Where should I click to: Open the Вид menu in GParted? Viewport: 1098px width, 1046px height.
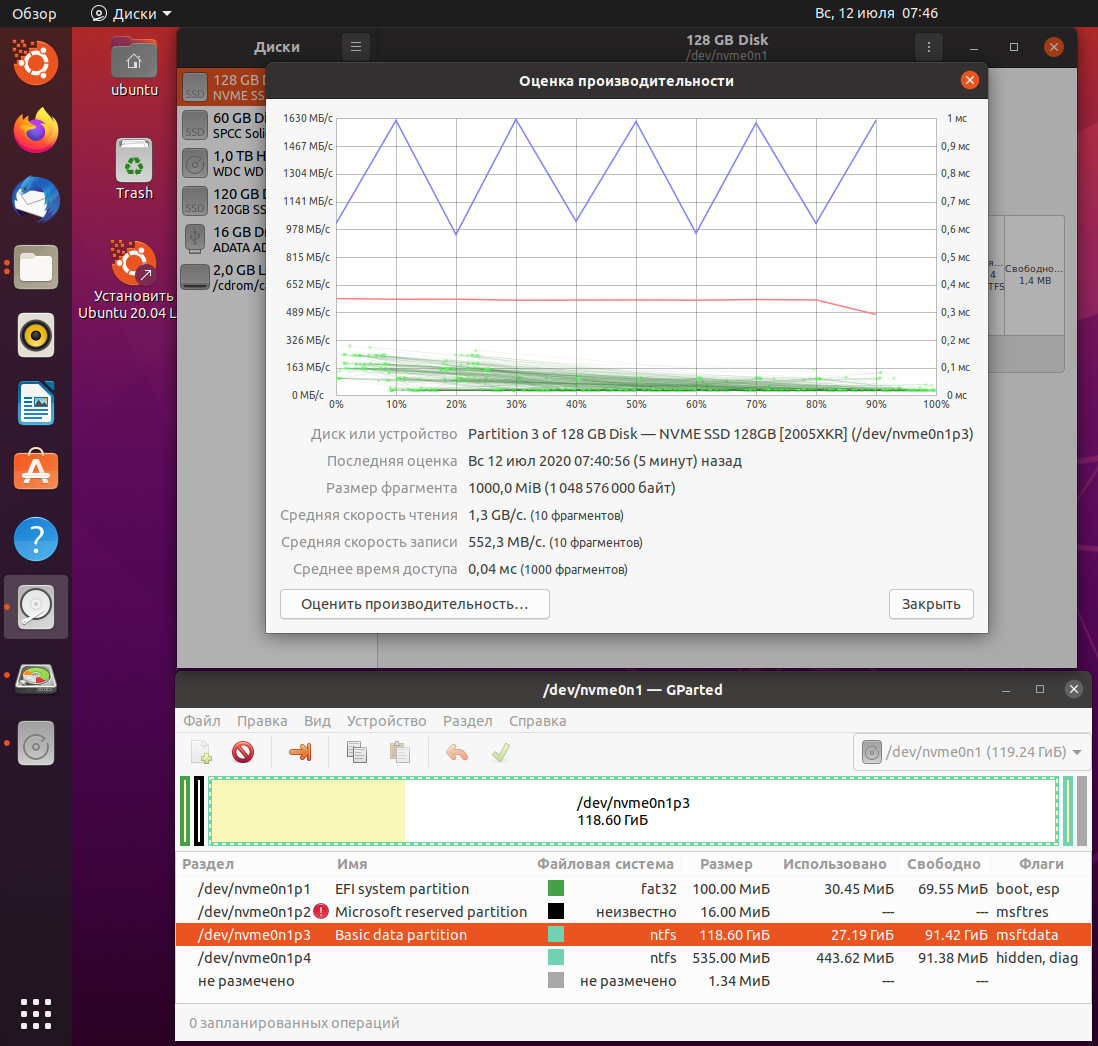point(317,721)
